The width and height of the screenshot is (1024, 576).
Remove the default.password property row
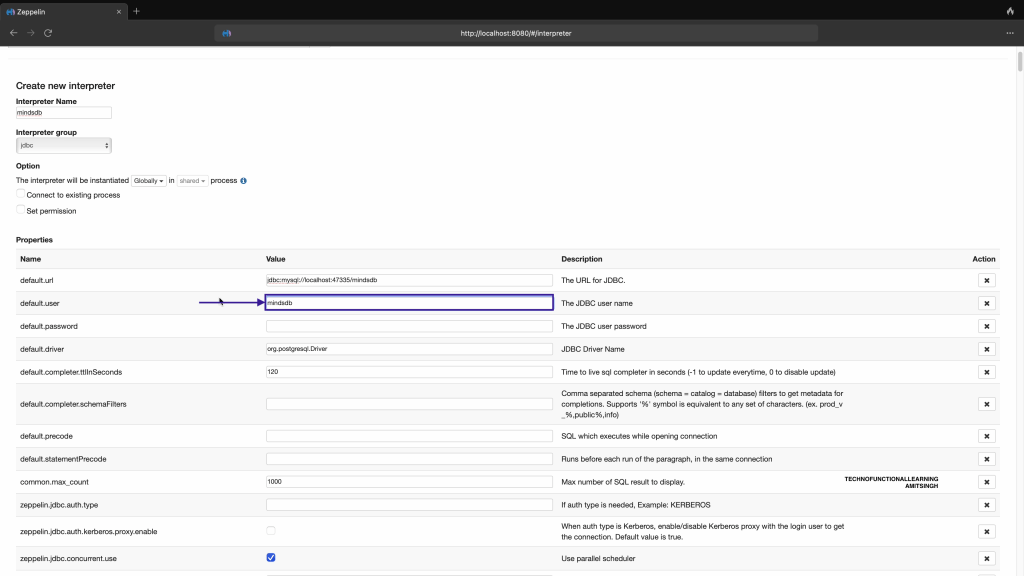click(985, 326)
